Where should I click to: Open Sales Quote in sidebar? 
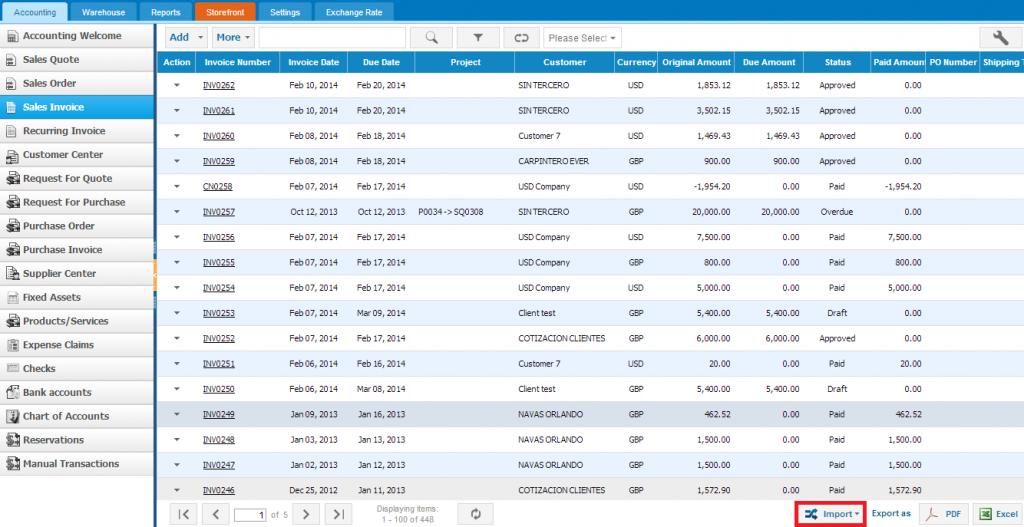point(77,59)
